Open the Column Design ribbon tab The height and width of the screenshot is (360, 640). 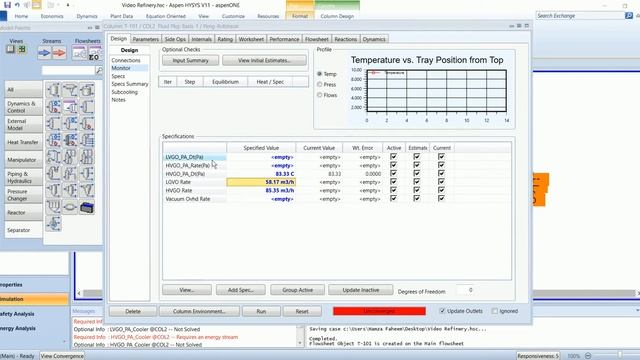pos(337,16)
